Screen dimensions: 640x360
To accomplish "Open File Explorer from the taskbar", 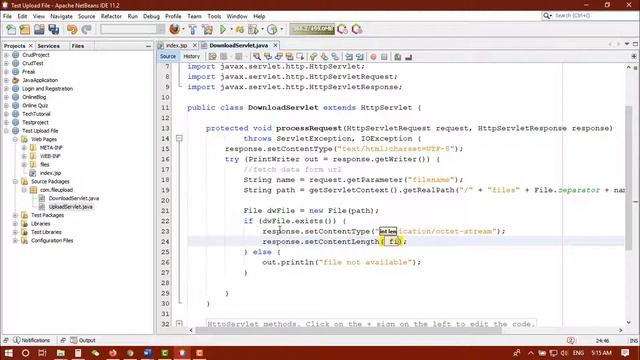I will click(x=60, y=353).
